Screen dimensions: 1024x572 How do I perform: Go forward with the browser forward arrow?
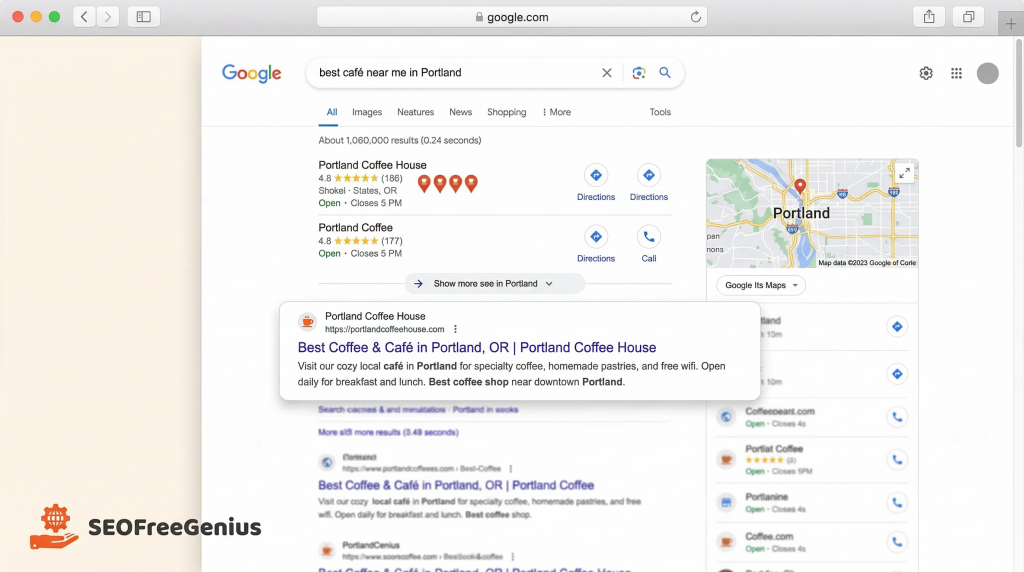tap(108, 17)
